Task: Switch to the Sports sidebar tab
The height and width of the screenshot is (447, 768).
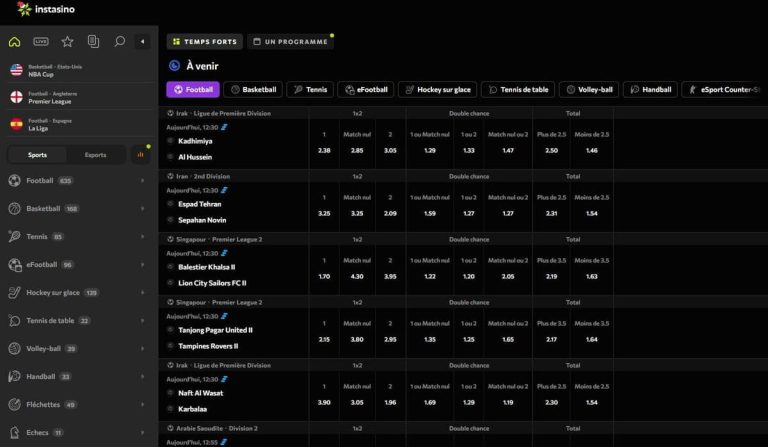Action: 37,155
